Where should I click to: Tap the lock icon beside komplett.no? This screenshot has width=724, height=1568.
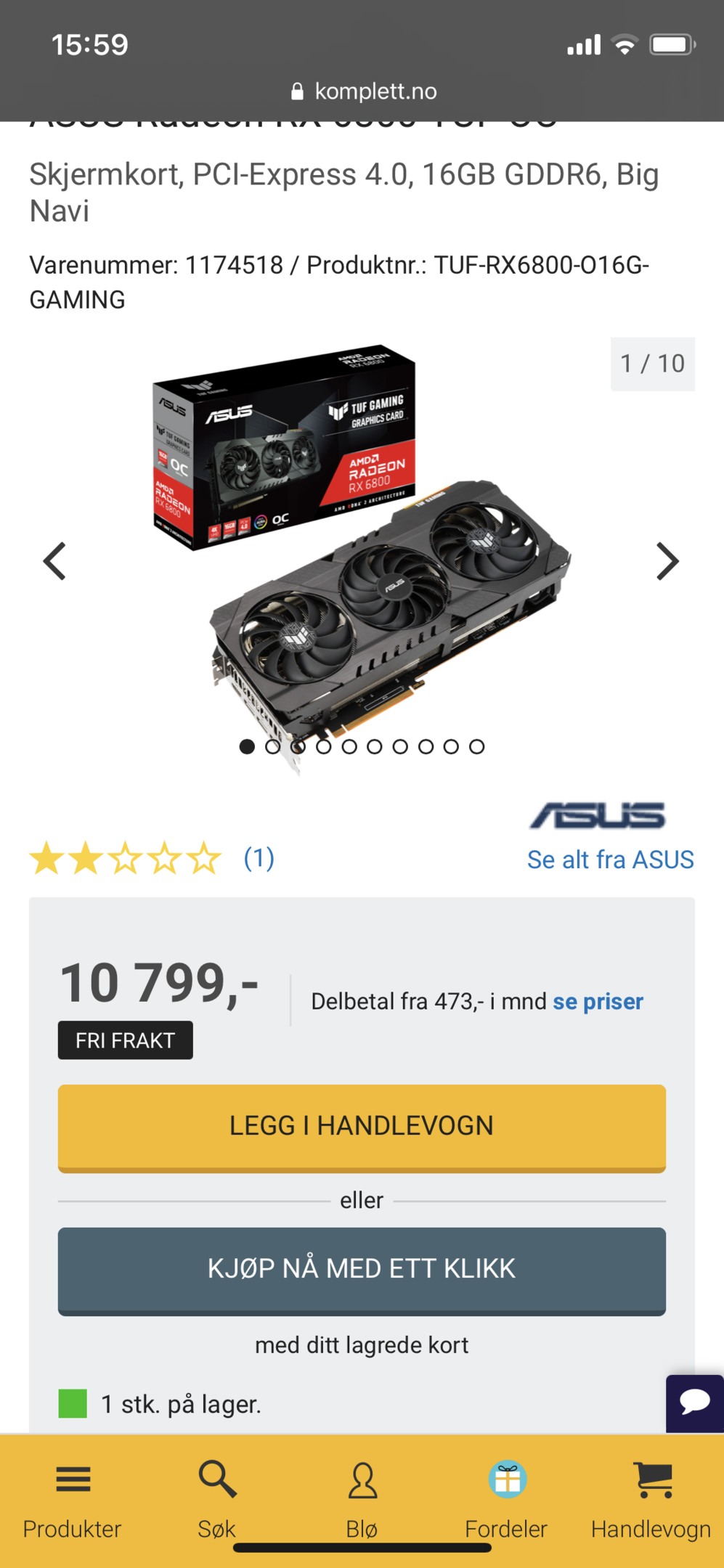(296, 91)
